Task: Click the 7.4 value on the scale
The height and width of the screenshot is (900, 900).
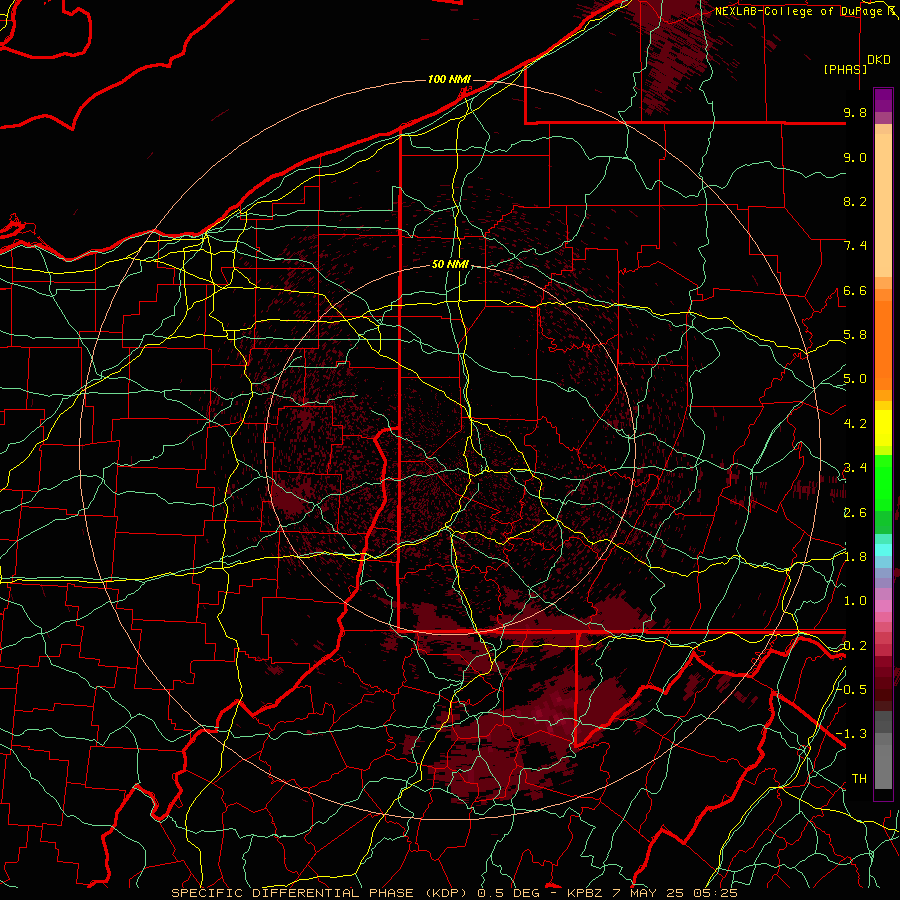Action: [855, 246]
